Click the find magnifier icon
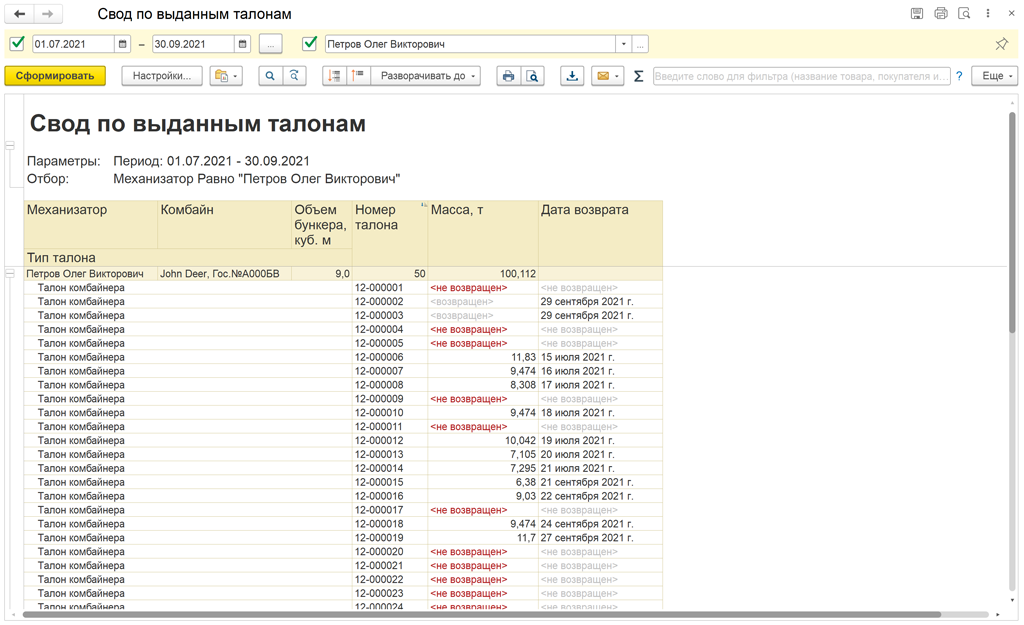 pos(270,76)
